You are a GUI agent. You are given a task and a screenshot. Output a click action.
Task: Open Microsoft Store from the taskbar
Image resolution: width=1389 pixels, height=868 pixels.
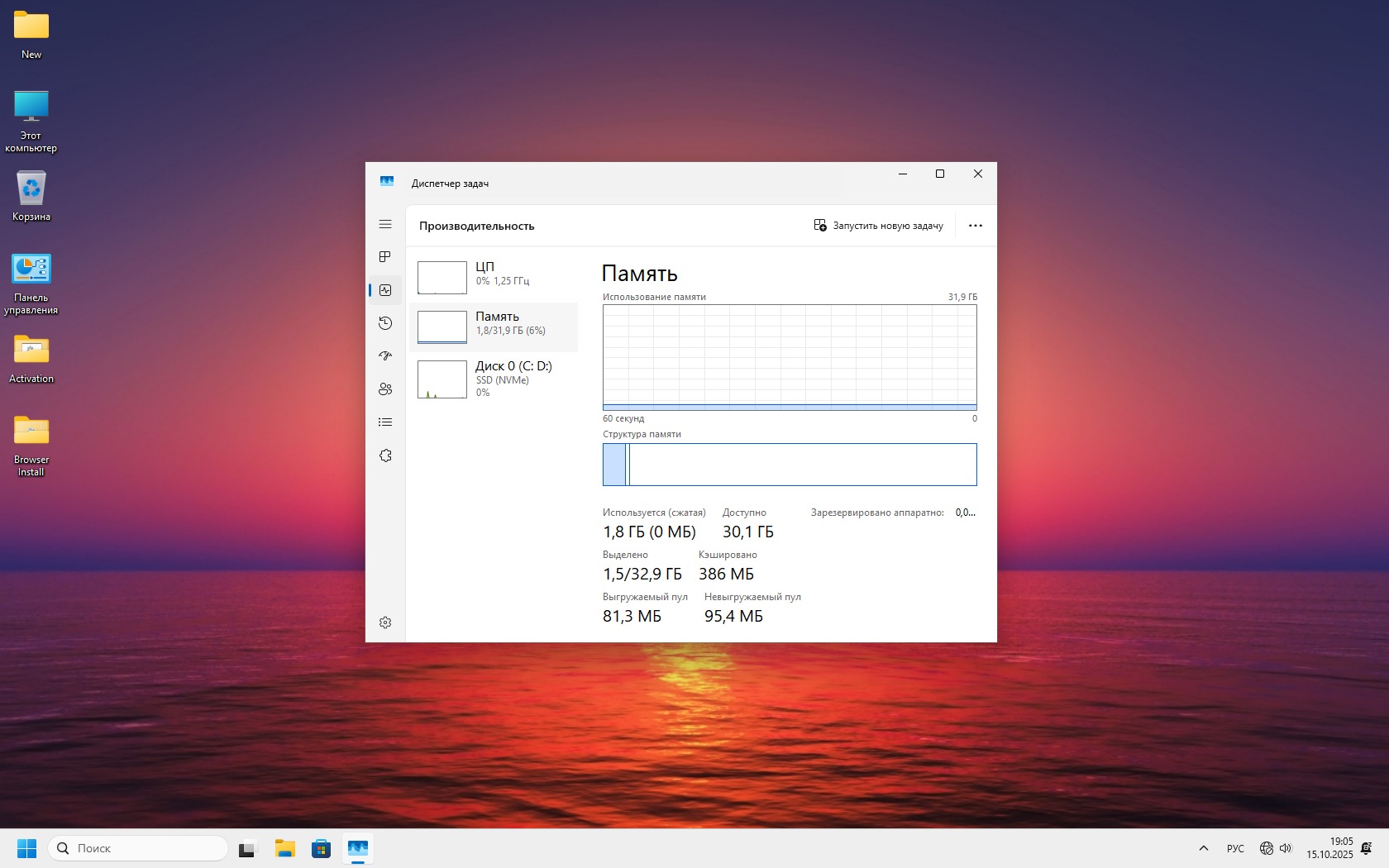(321, 849)
